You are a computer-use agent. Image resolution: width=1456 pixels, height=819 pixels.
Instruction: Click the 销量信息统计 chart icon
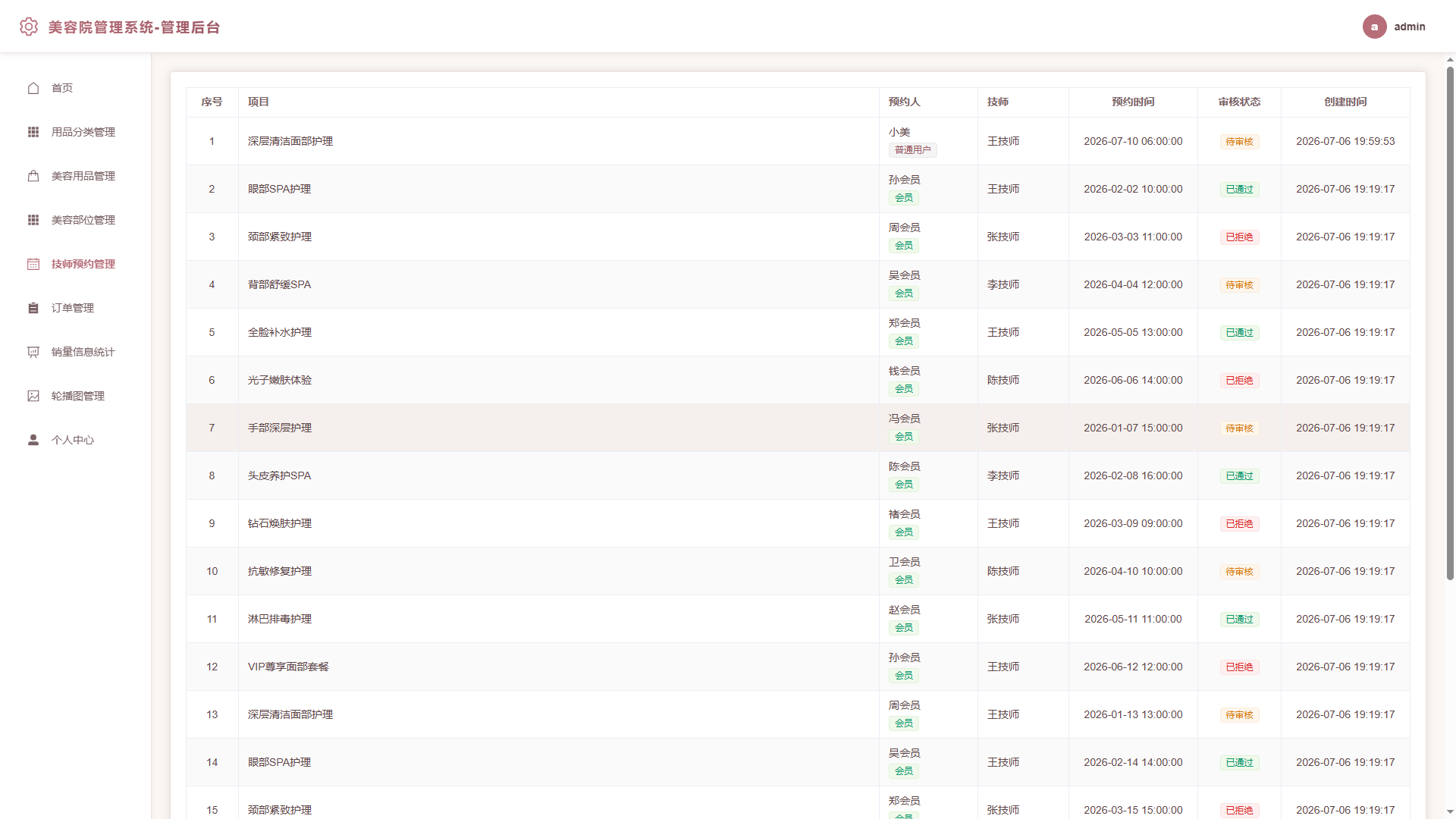(x=33, y=352)
